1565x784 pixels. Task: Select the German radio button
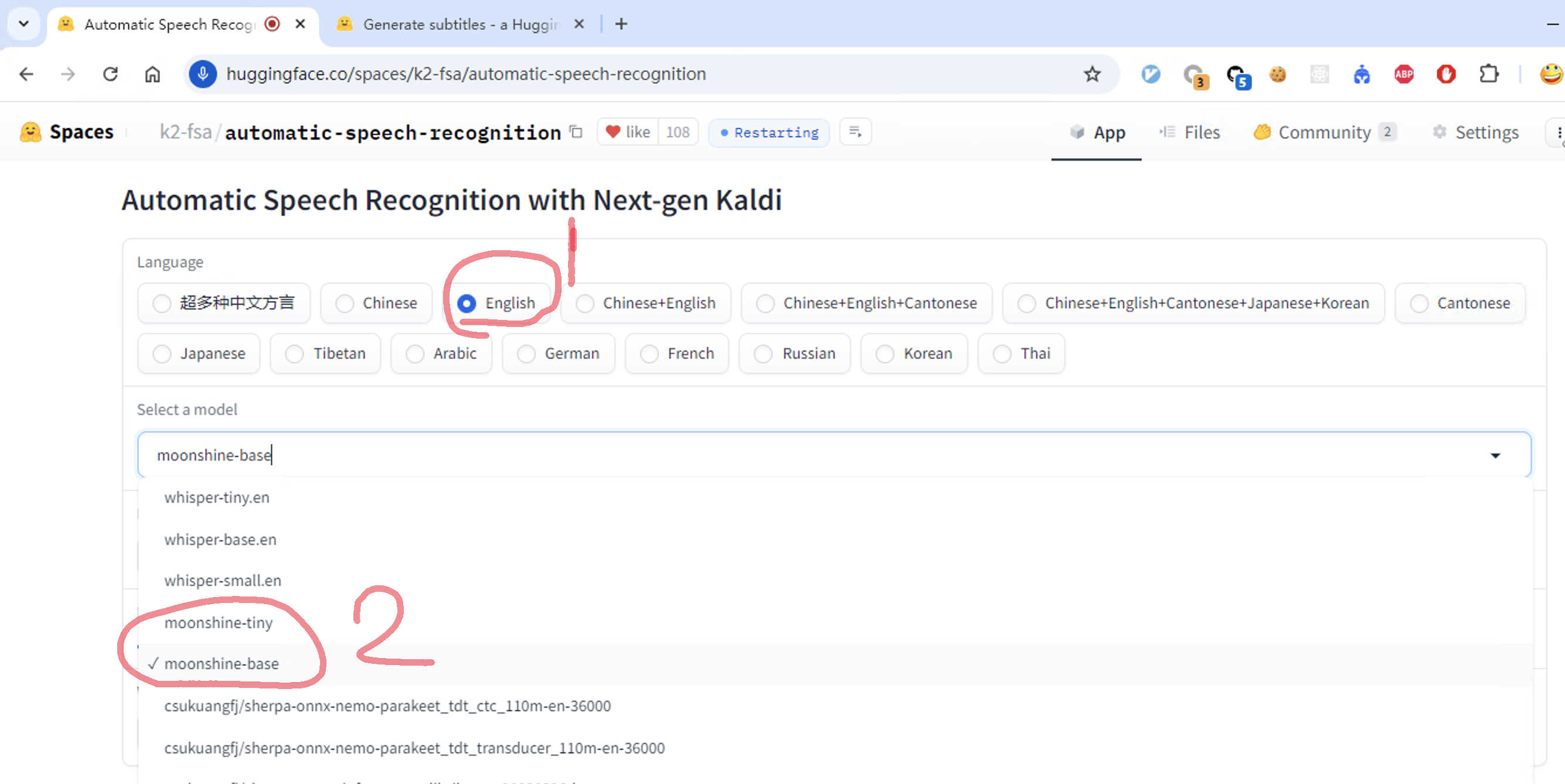click(x=559, y=353)
